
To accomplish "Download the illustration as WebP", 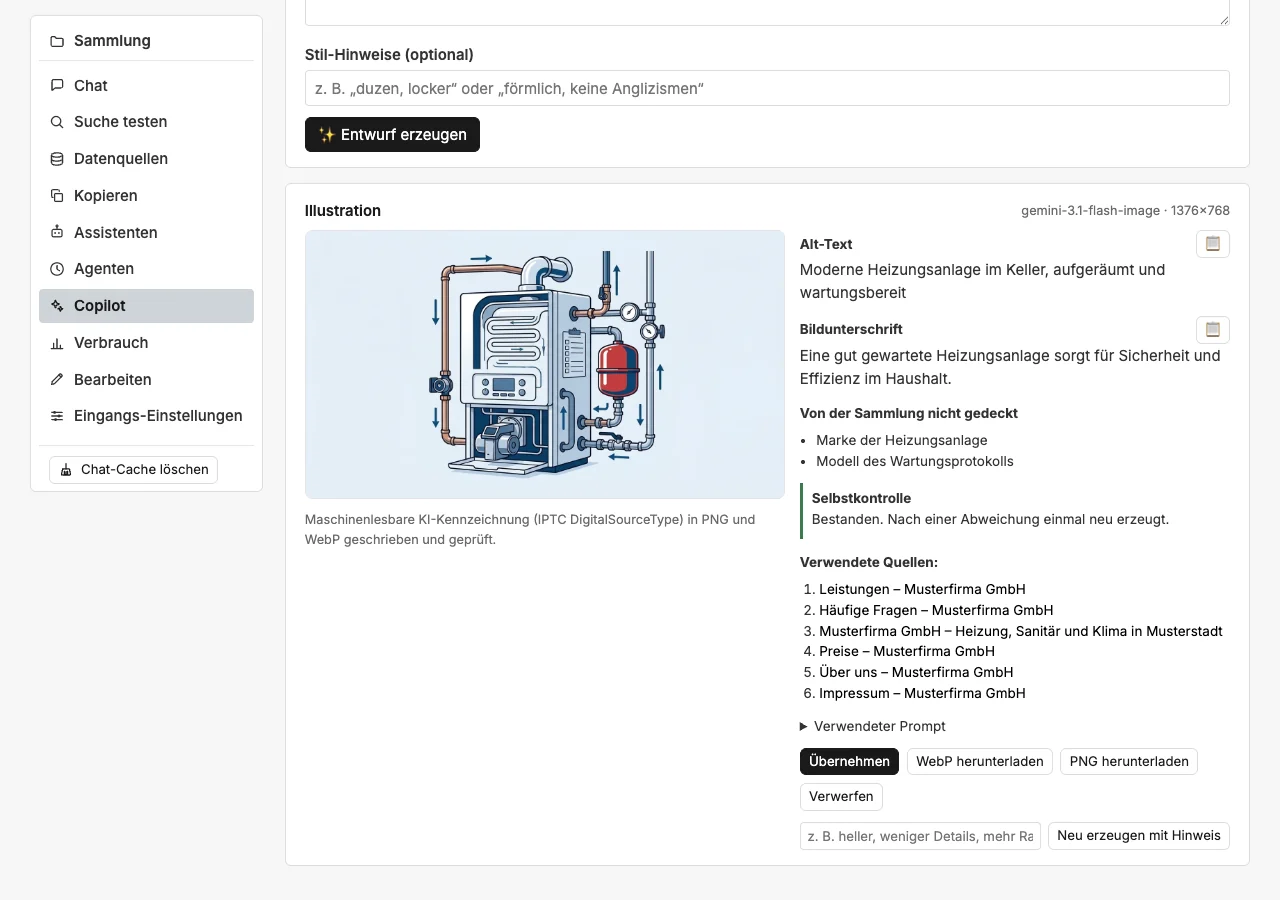I will tap(980, 761).
